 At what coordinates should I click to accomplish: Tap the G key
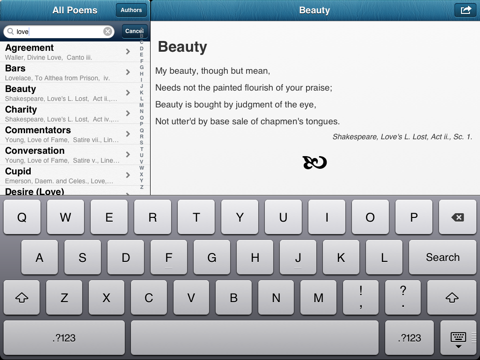(212, 257)
